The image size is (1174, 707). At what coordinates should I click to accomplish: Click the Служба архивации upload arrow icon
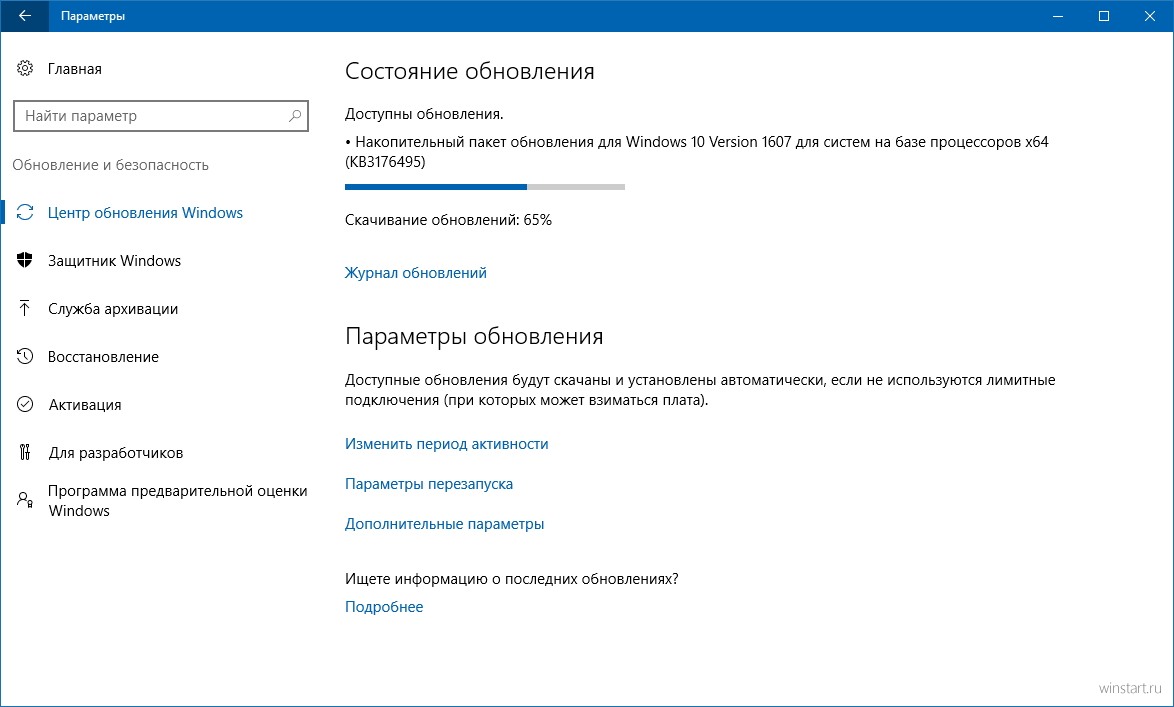[25, 309]
